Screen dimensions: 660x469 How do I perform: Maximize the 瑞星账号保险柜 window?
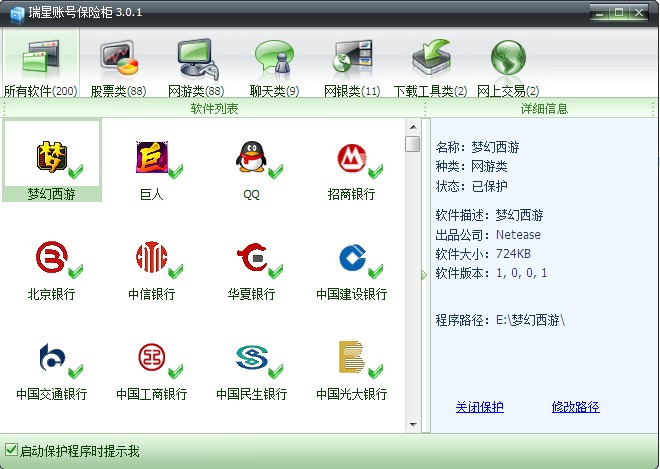619,13
